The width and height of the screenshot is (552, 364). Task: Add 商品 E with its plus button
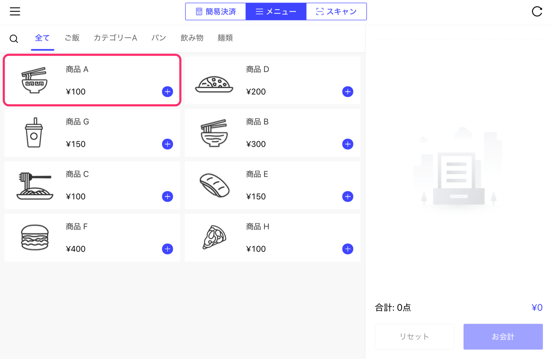(347, 197)
